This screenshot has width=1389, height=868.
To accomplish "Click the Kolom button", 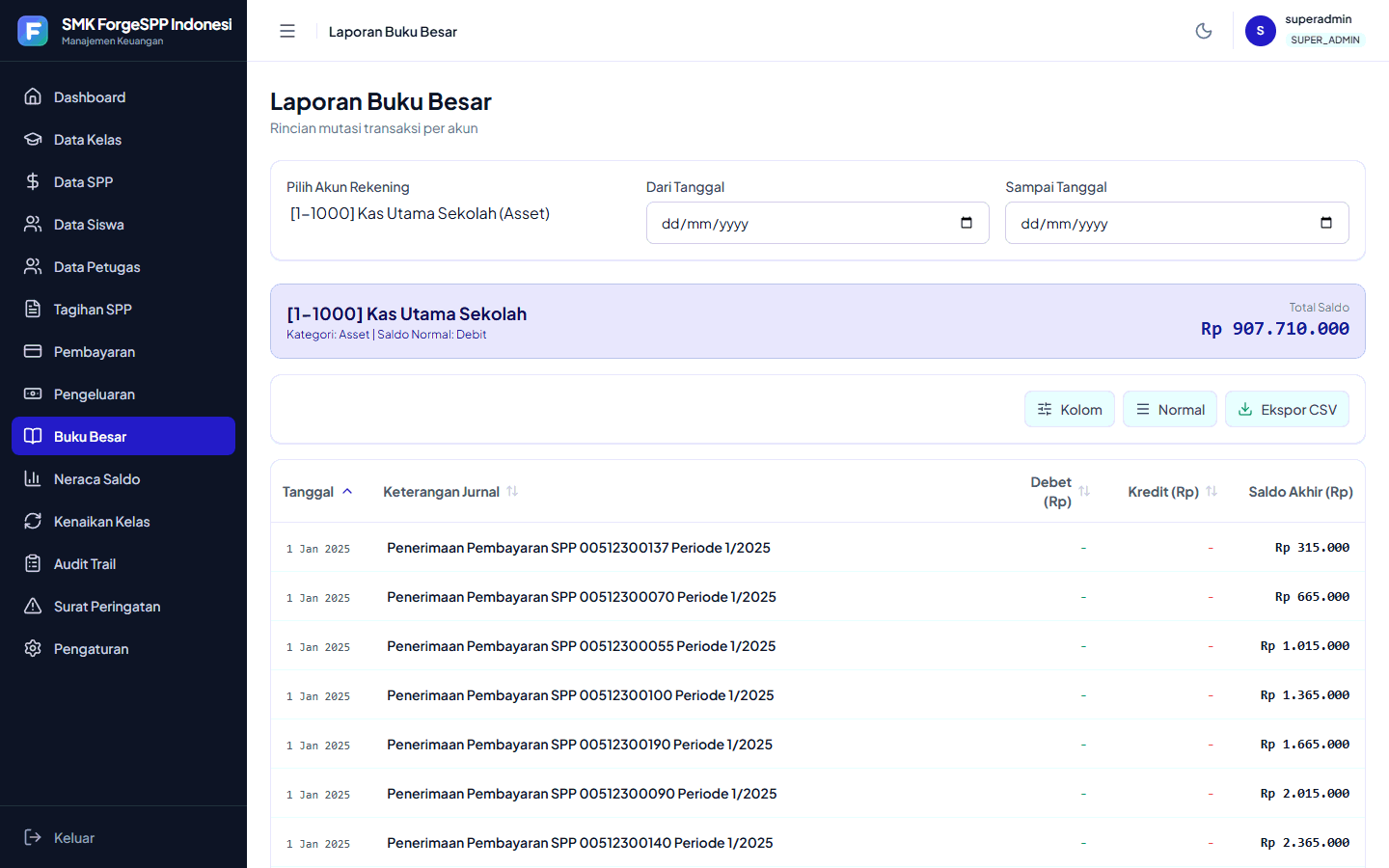I will coord(1070,409).
